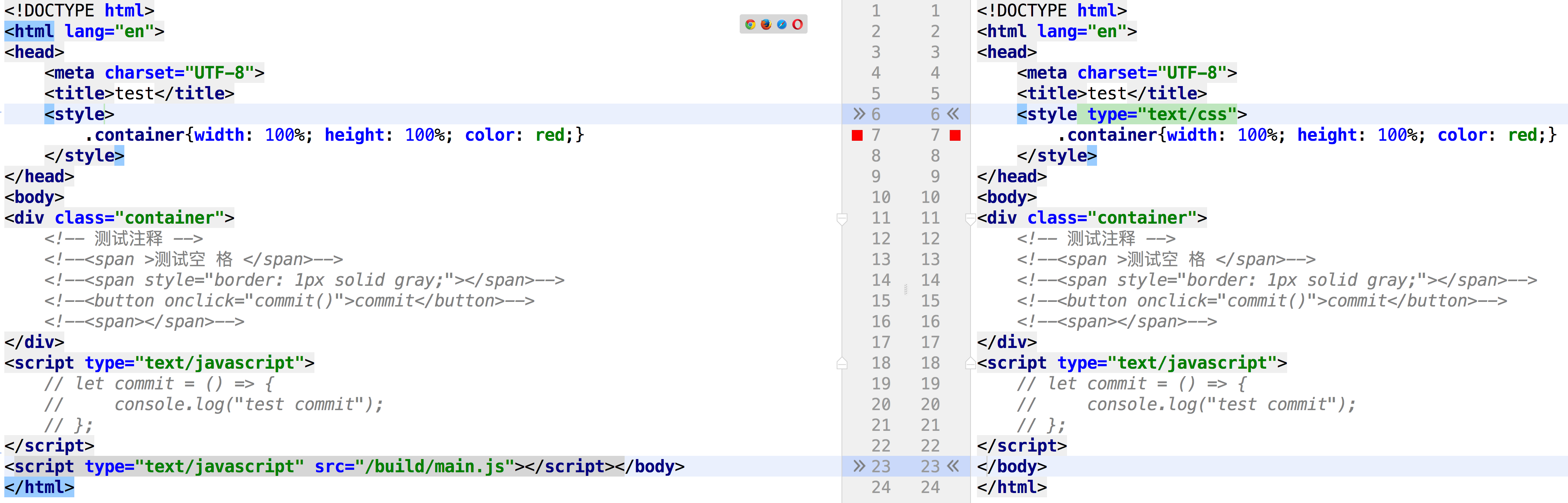Click </head> tag in left editor
Viewport: 1568px width, 503px height.
[x=39, y=176]
